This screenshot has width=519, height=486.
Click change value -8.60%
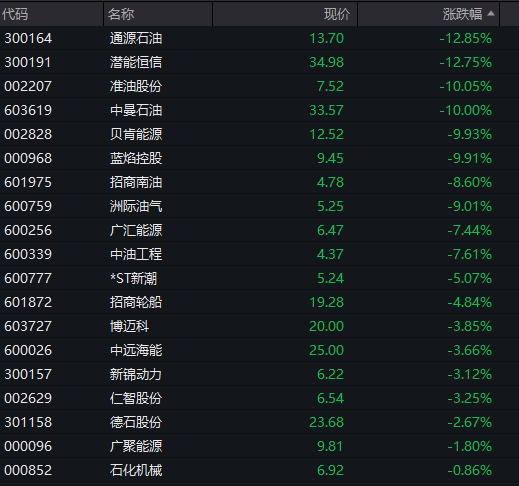[469, 182]
